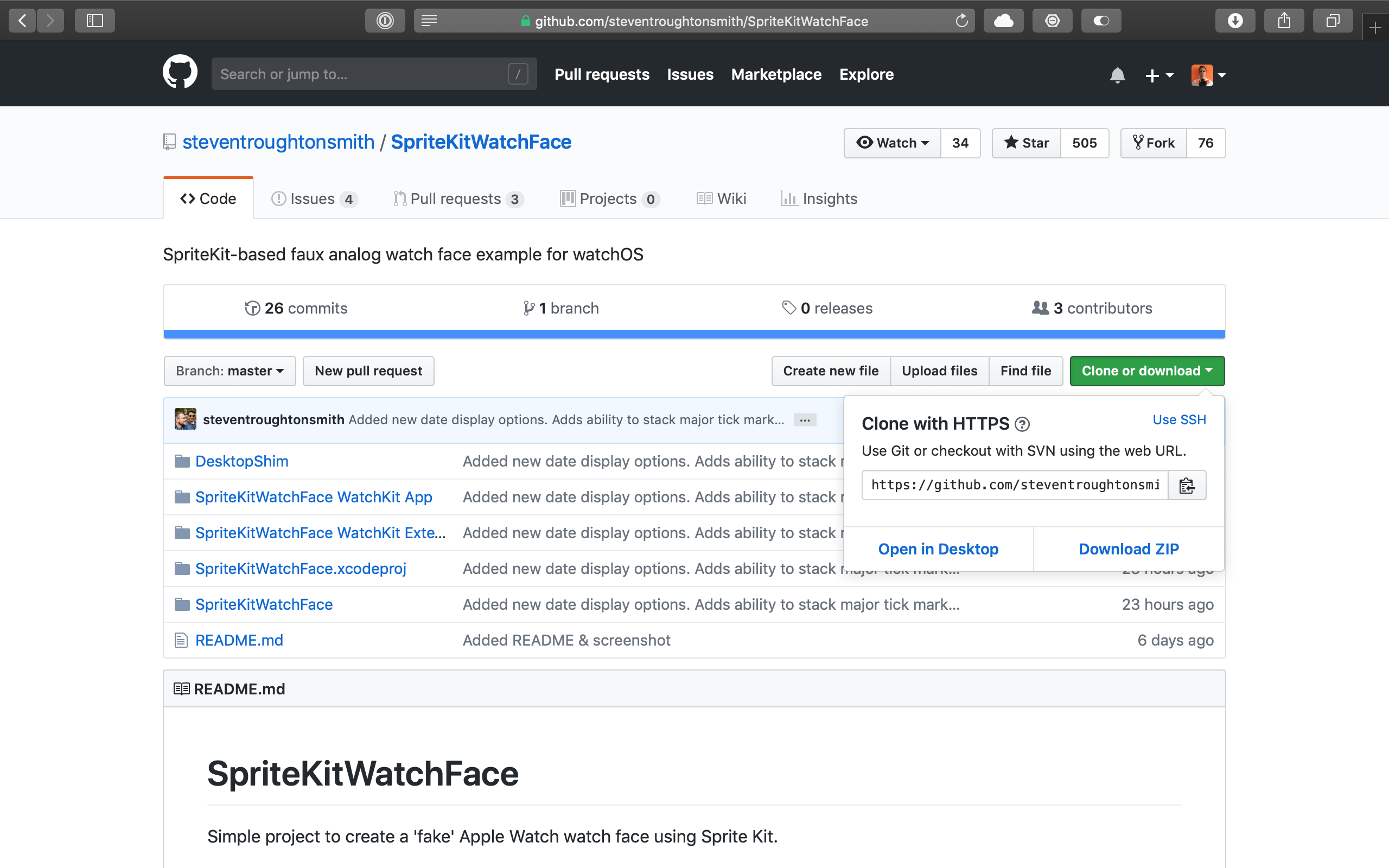
Task: Open GitHub notifications bell
Action: (1117, 75)
